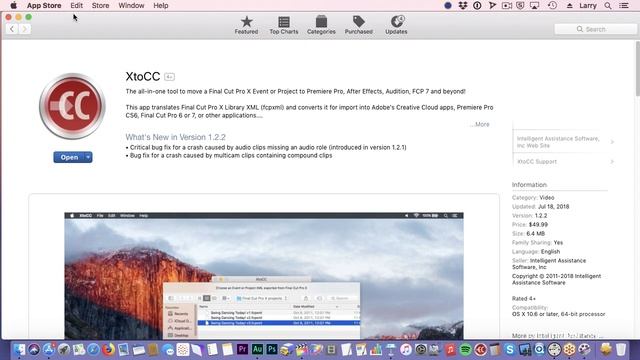Expand the Intelligent Assistance Web Site chevron
This screenshot has width=640, height=360.
coord(612,142)
